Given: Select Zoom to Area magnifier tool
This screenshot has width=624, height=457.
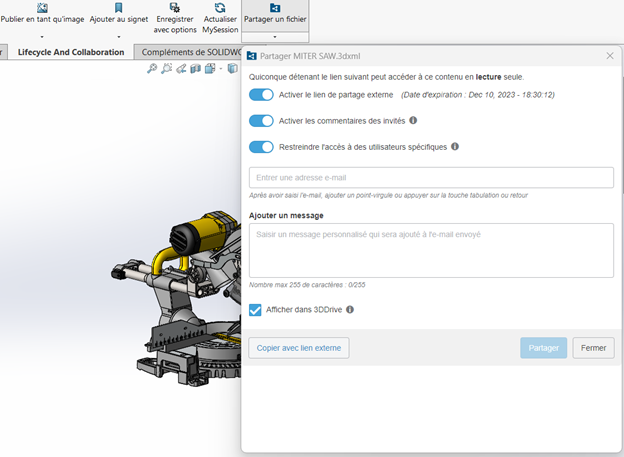Looking at the screenshot, I should (166, 68).
